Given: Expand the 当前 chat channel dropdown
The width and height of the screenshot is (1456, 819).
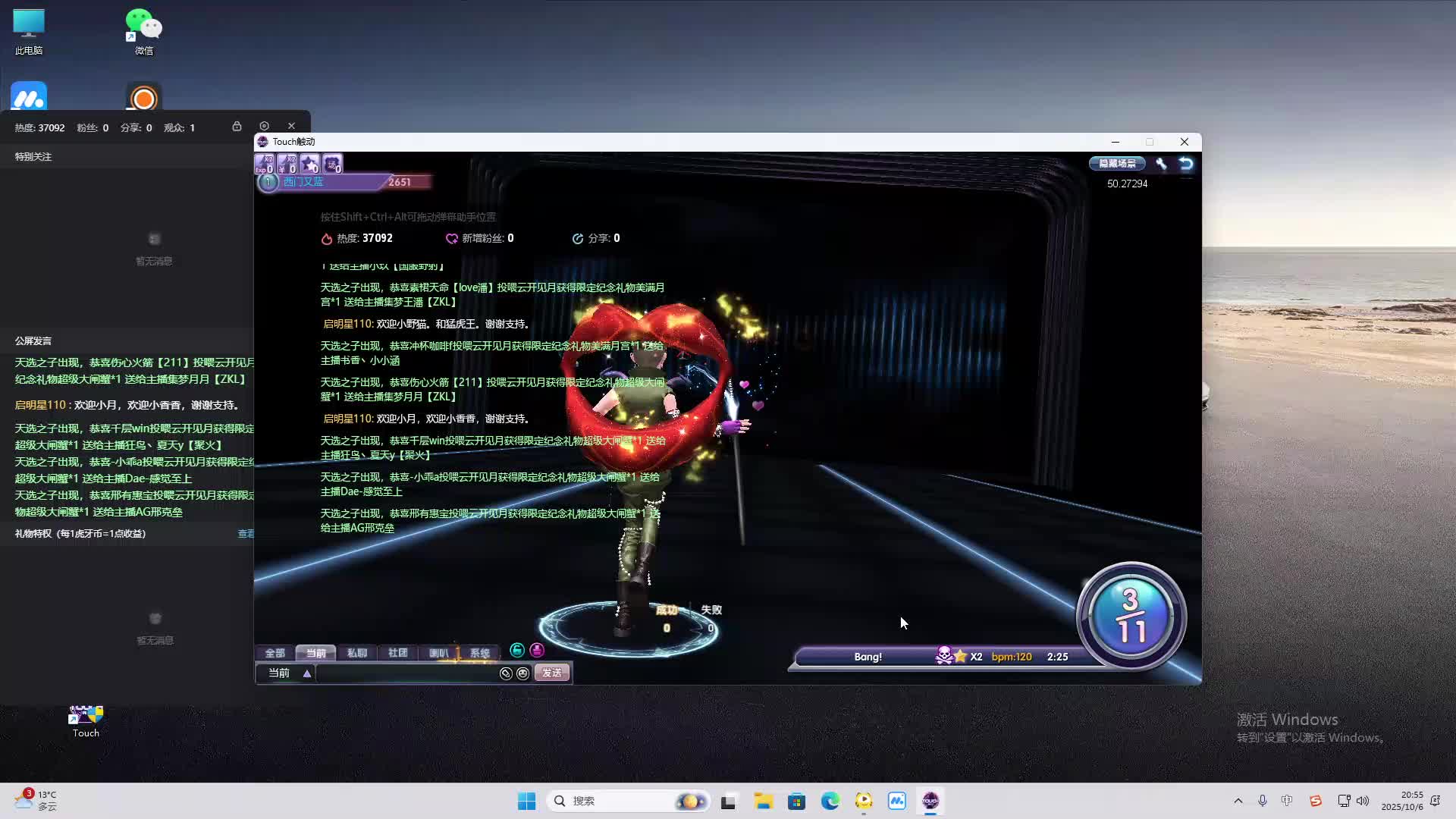Looking at the screenshot, I should pos(307,673).
